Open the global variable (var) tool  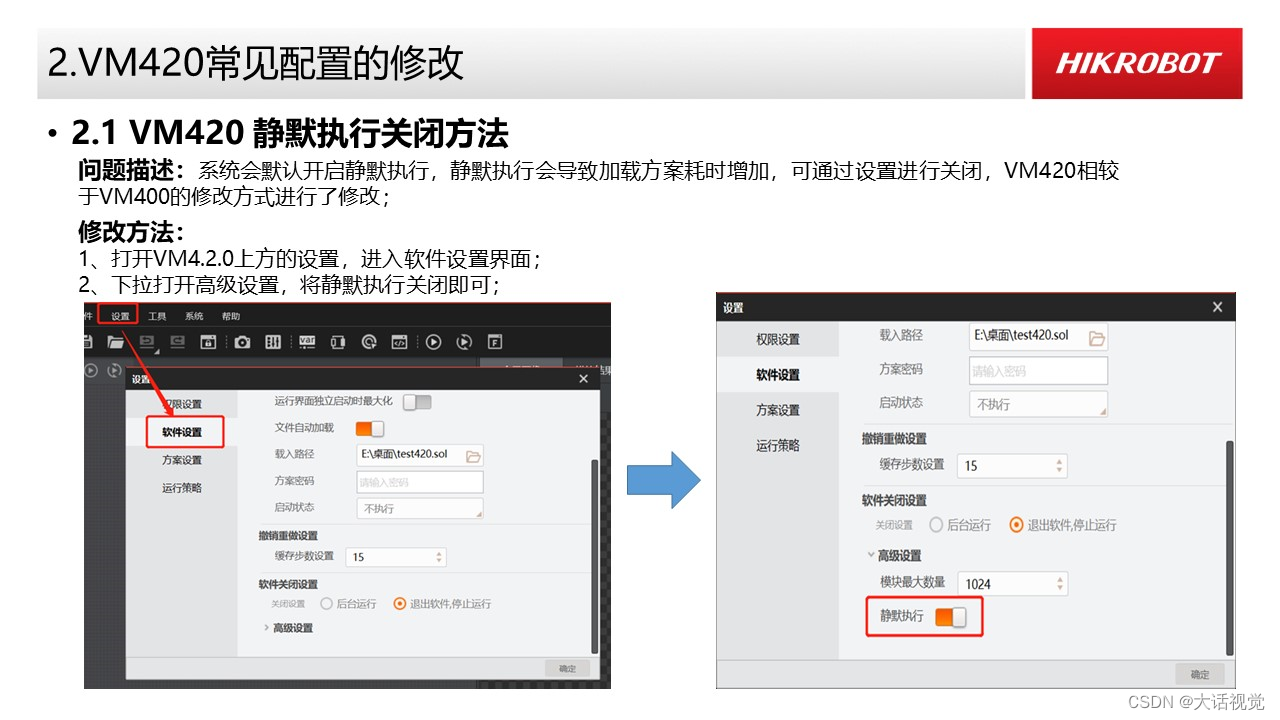click(305, 341)
